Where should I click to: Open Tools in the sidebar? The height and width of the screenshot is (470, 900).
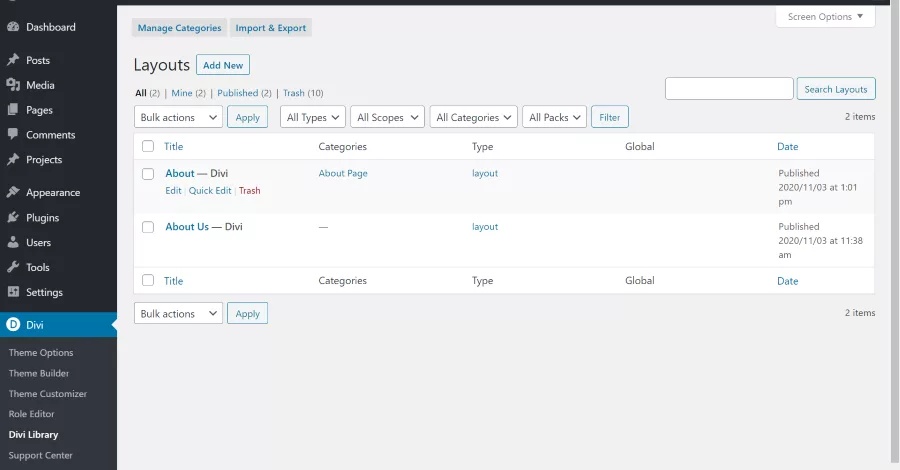(x=37, y=267)
